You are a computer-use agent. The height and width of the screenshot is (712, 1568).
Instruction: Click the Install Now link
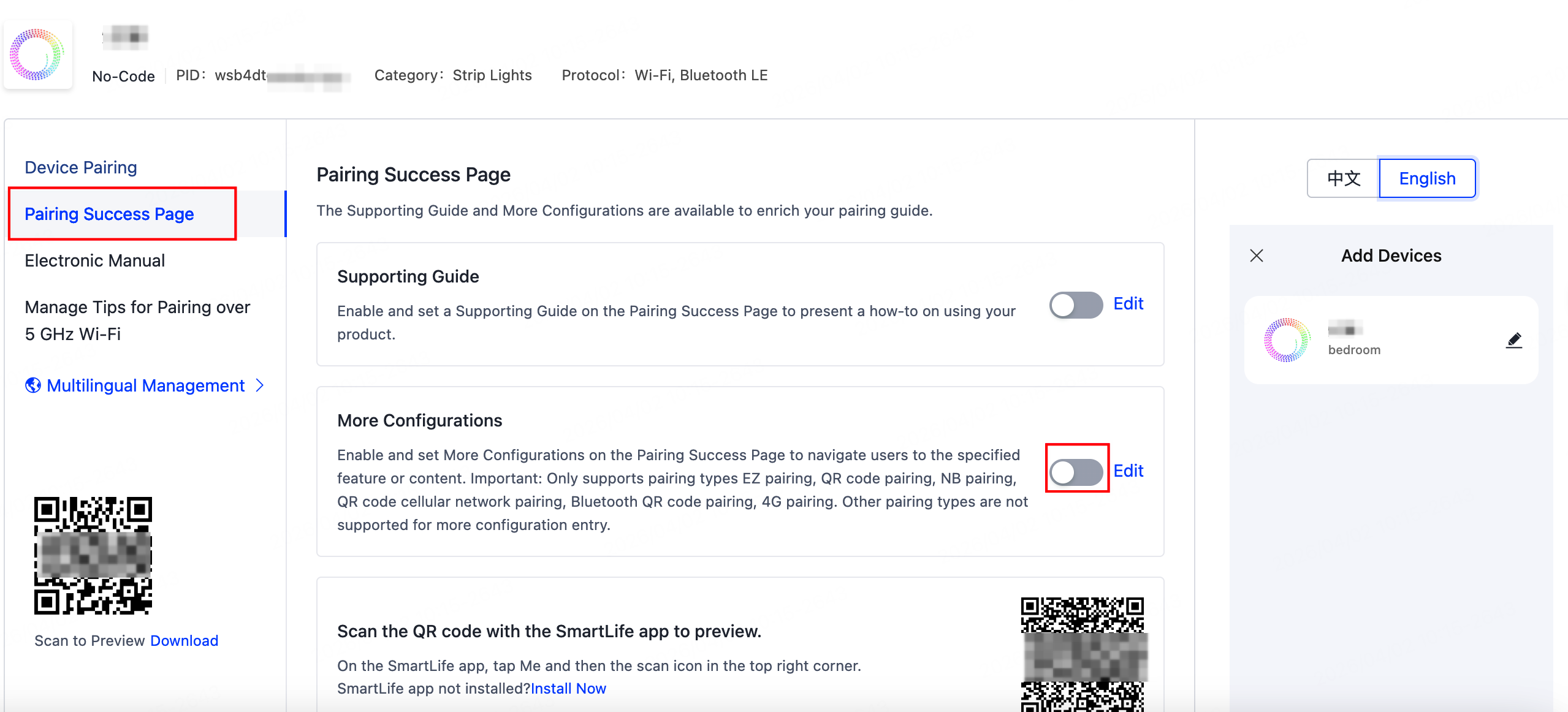tap(568, 689)
